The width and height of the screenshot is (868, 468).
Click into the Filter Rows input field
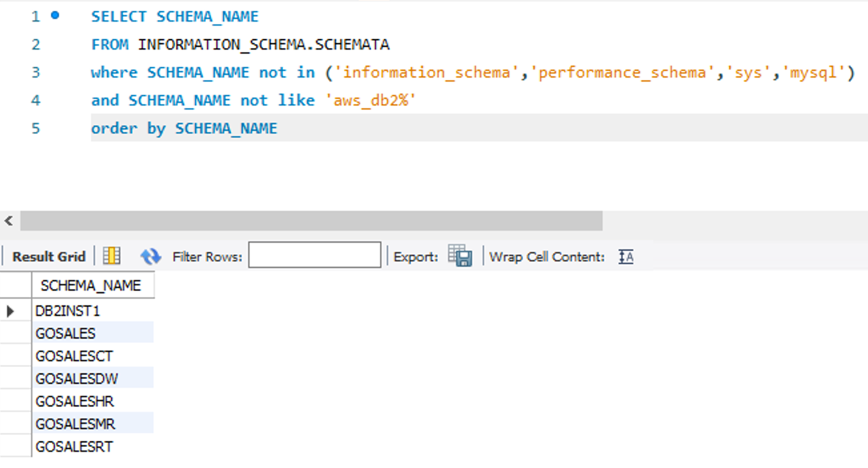(x=314, y=257)
